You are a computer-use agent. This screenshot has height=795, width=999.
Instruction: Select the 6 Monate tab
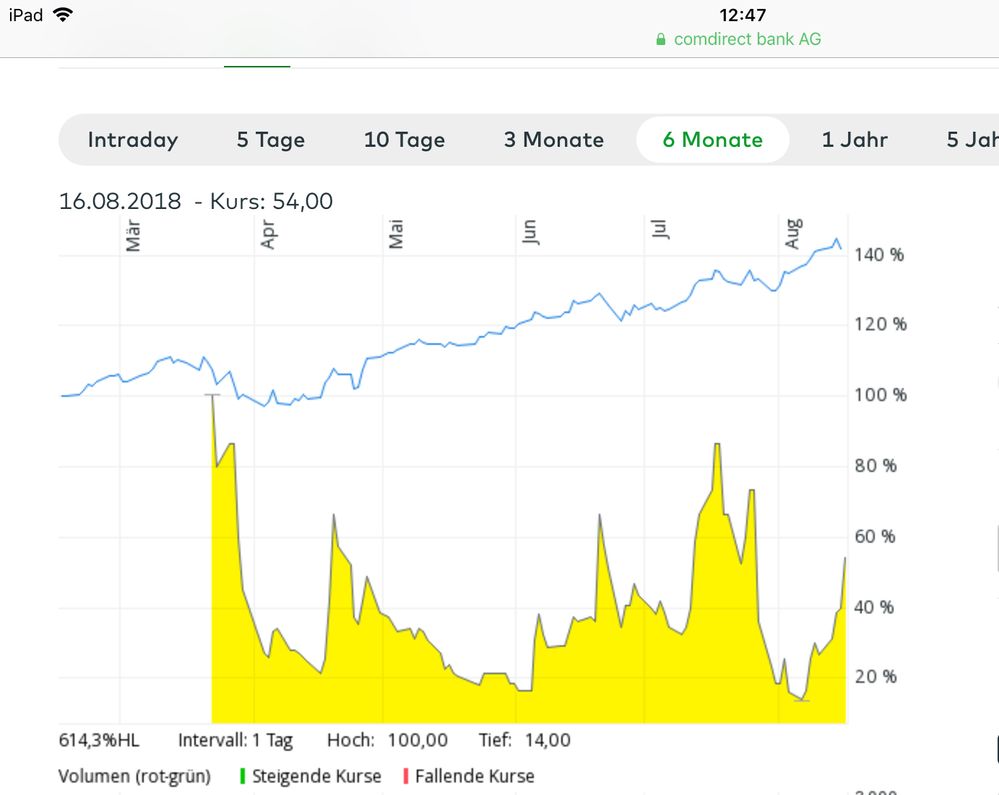[712, 140]
